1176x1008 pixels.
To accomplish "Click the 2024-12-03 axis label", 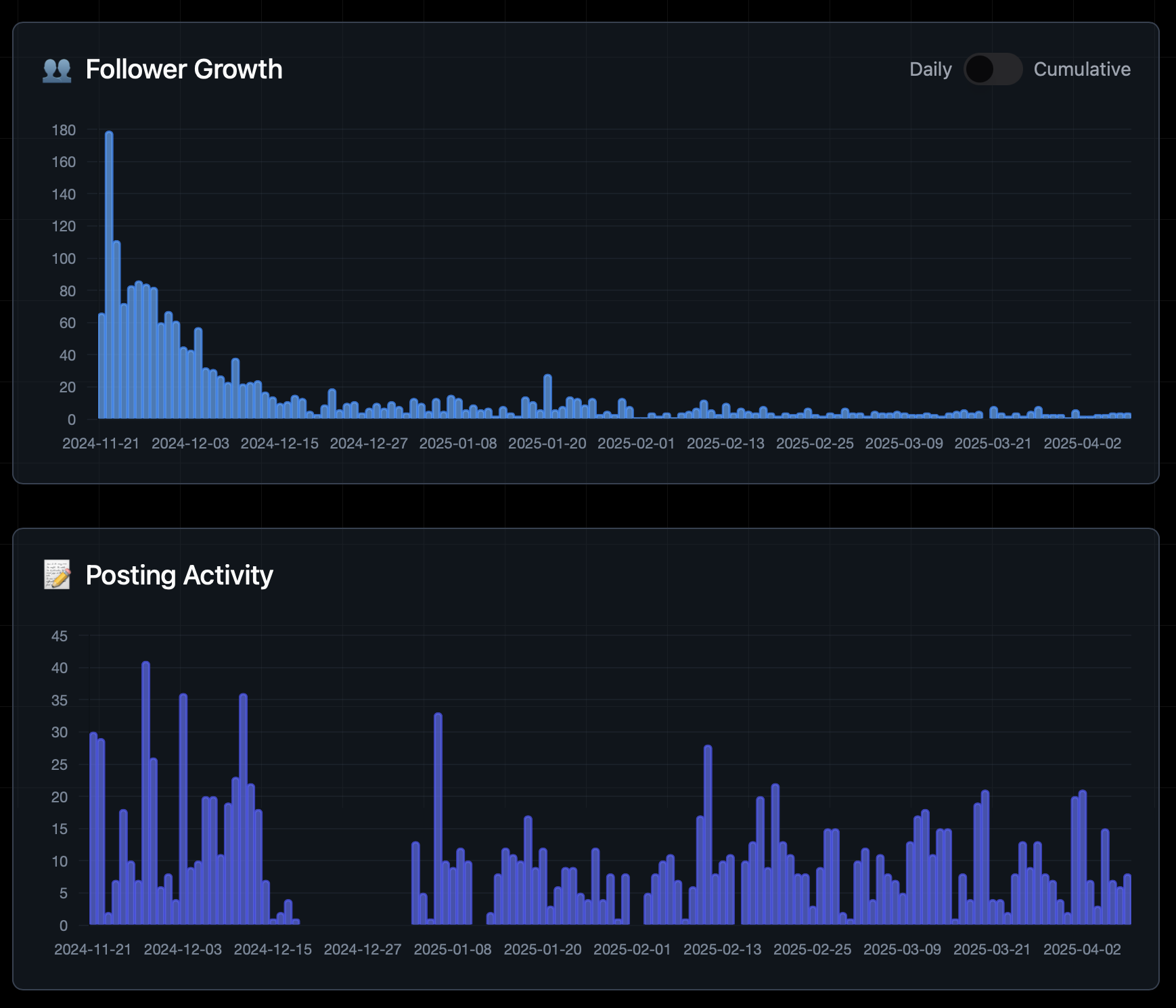I will coord(191,443).
